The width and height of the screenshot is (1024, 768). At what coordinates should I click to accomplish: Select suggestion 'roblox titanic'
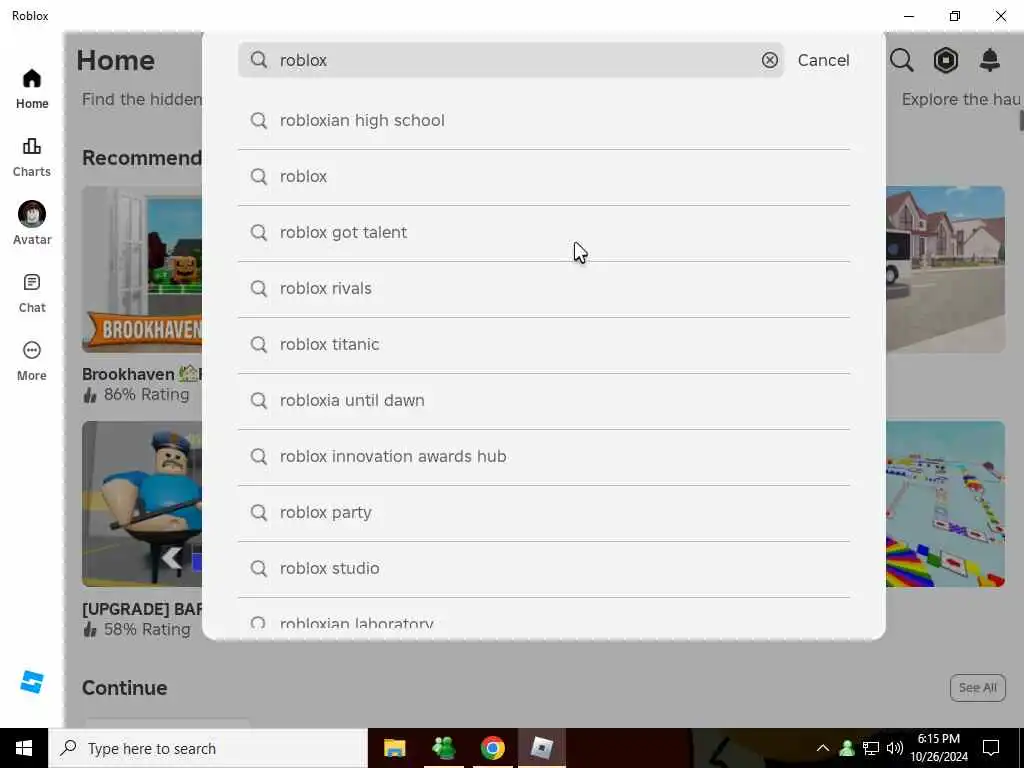(544, 345)
